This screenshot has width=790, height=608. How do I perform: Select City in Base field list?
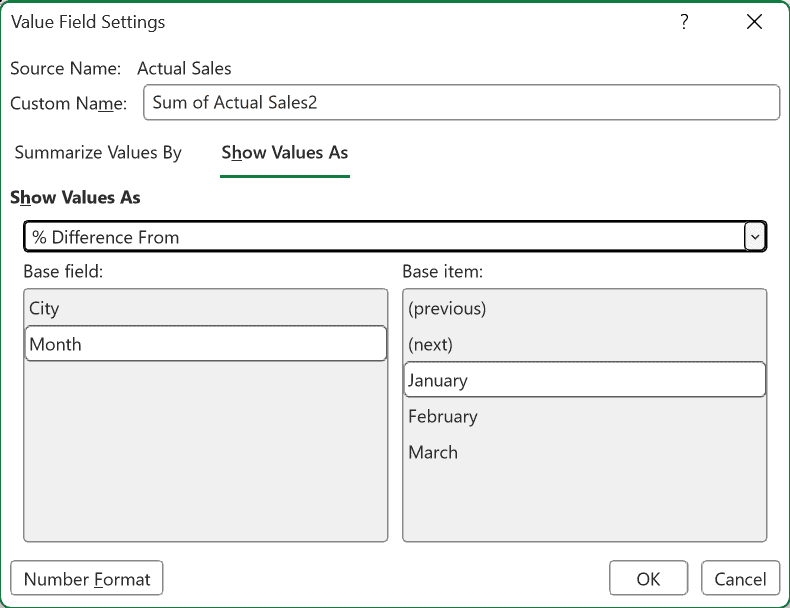coord(206,308)
